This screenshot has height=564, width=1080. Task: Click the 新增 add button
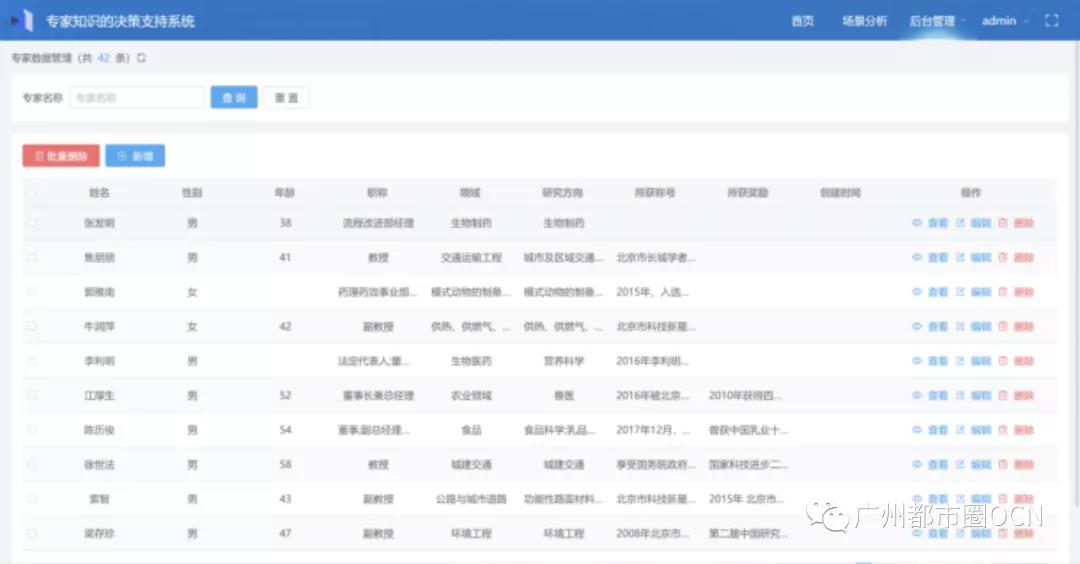(135, 156)
